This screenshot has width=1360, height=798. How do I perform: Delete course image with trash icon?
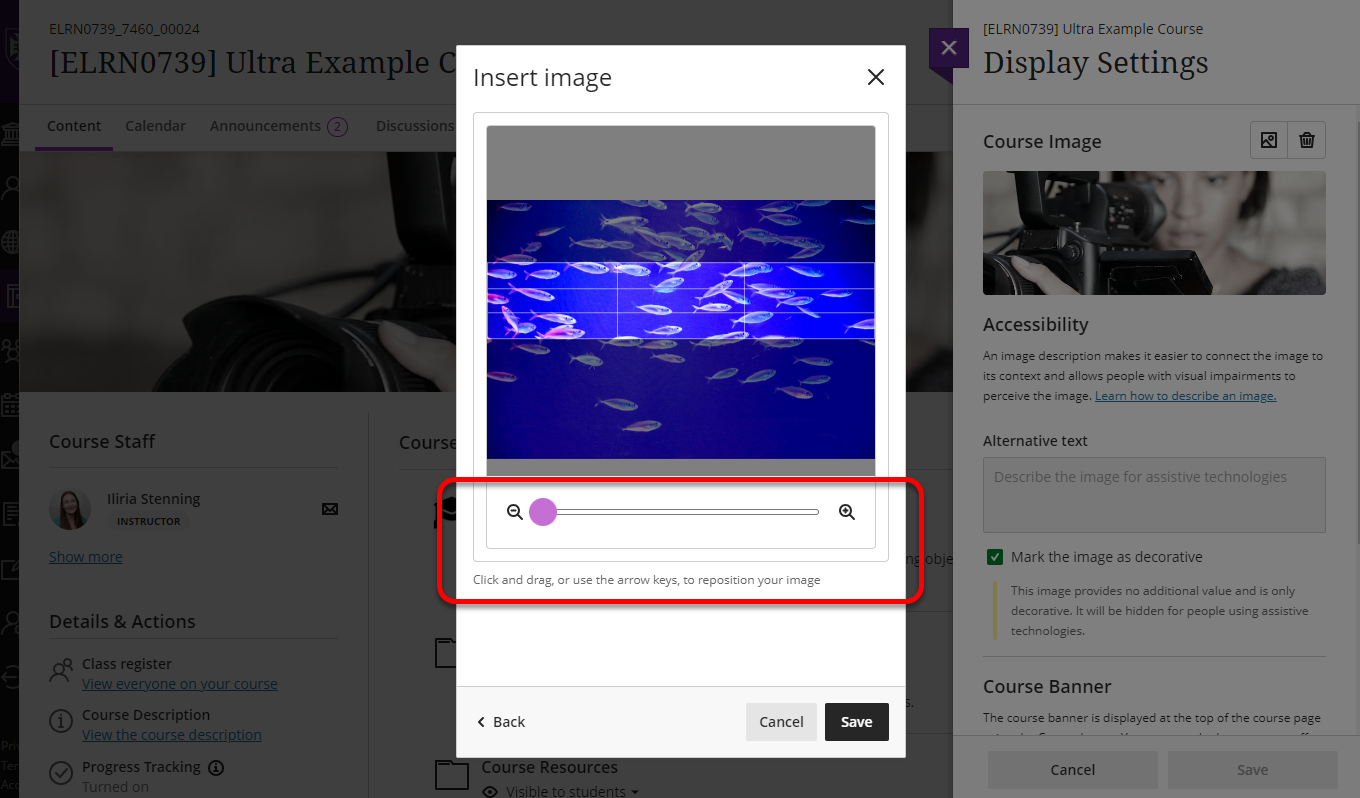pos(1307,141)
